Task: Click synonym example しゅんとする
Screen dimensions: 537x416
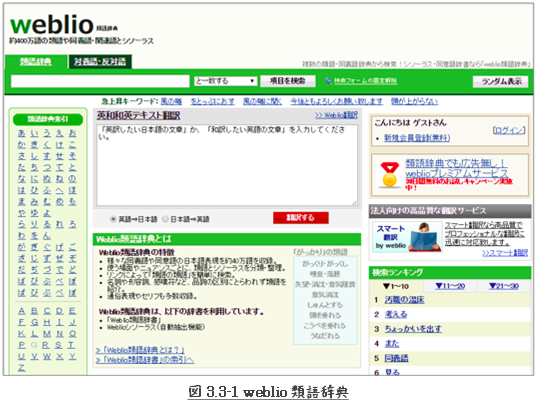Action: click(325, 305)
